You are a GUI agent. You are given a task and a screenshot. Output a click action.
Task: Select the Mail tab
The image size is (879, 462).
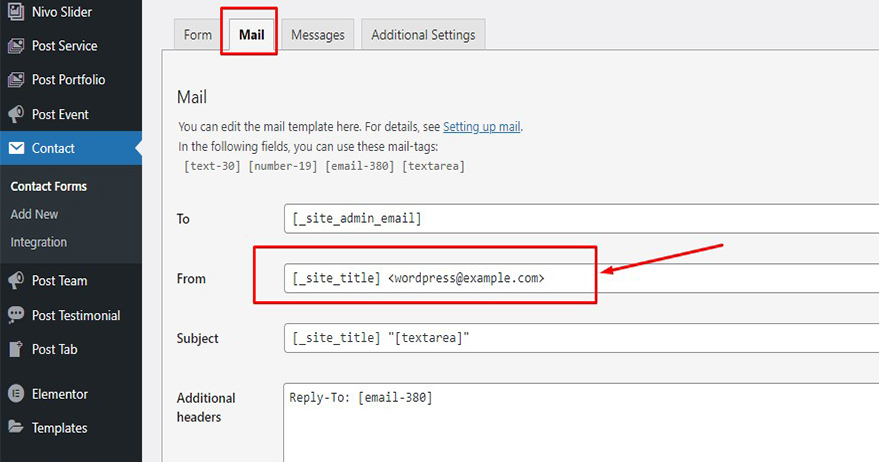tap(251, 35)
